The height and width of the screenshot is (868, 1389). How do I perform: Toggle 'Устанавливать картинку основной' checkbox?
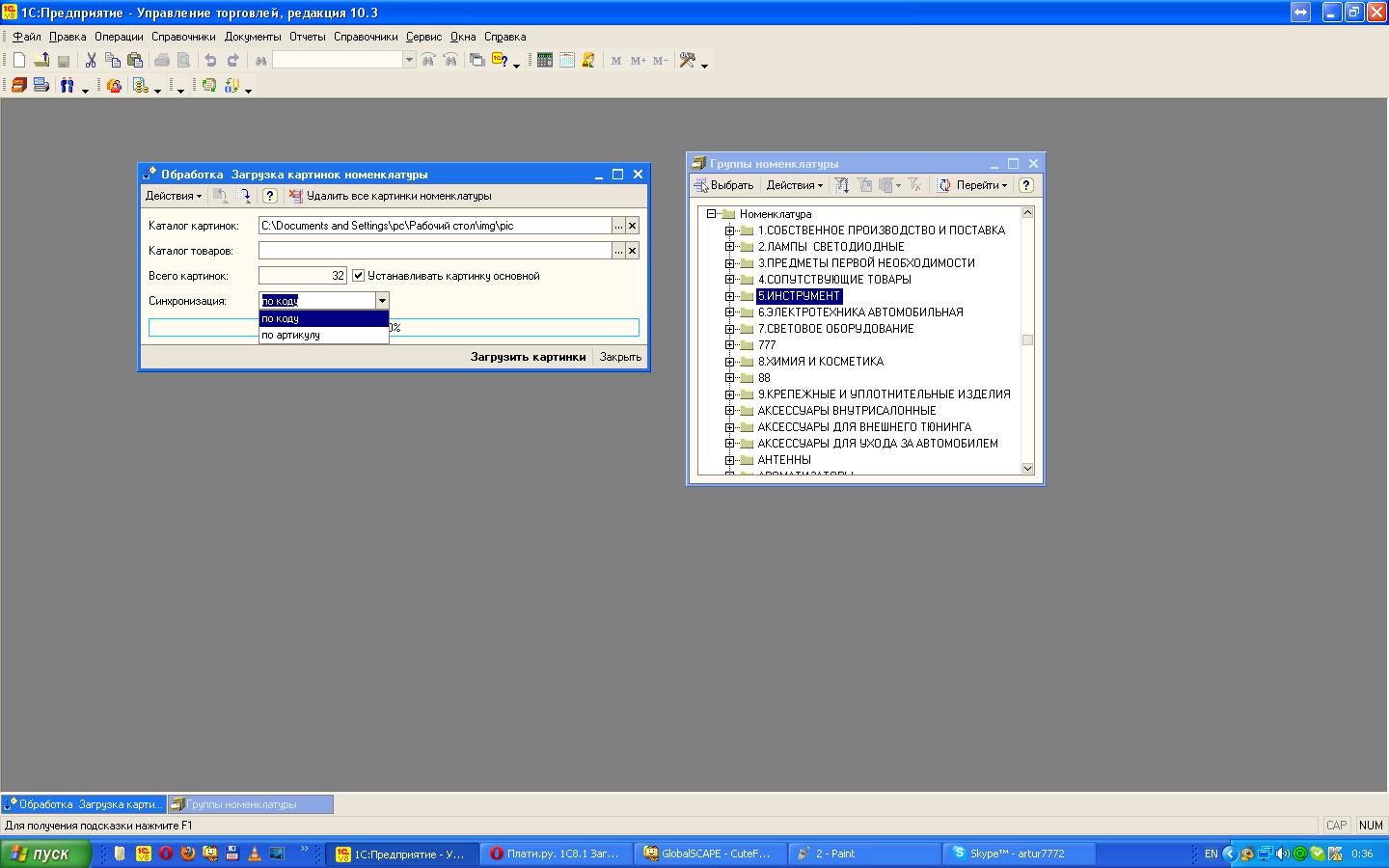coord(359,276)
